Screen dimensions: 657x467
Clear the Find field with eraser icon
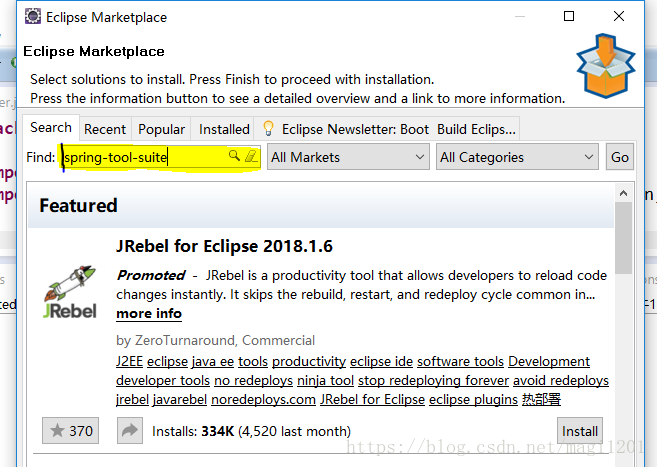coord(251,156)
